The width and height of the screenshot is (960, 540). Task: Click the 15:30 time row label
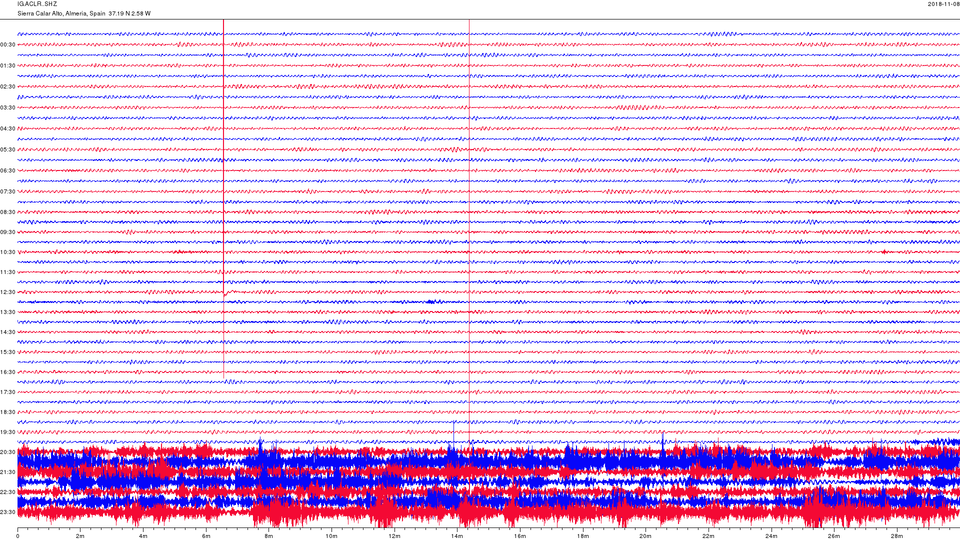click(x=7, y=352)
